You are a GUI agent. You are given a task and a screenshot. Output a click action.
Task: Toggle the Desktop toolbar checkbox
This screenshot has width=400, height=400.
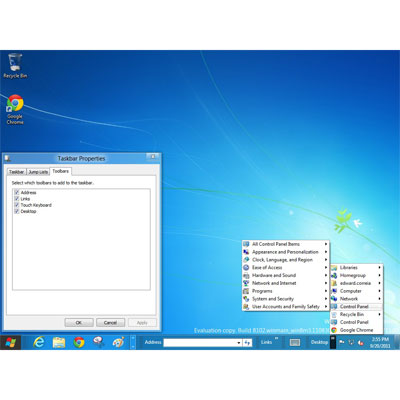[x=17, y=211]
